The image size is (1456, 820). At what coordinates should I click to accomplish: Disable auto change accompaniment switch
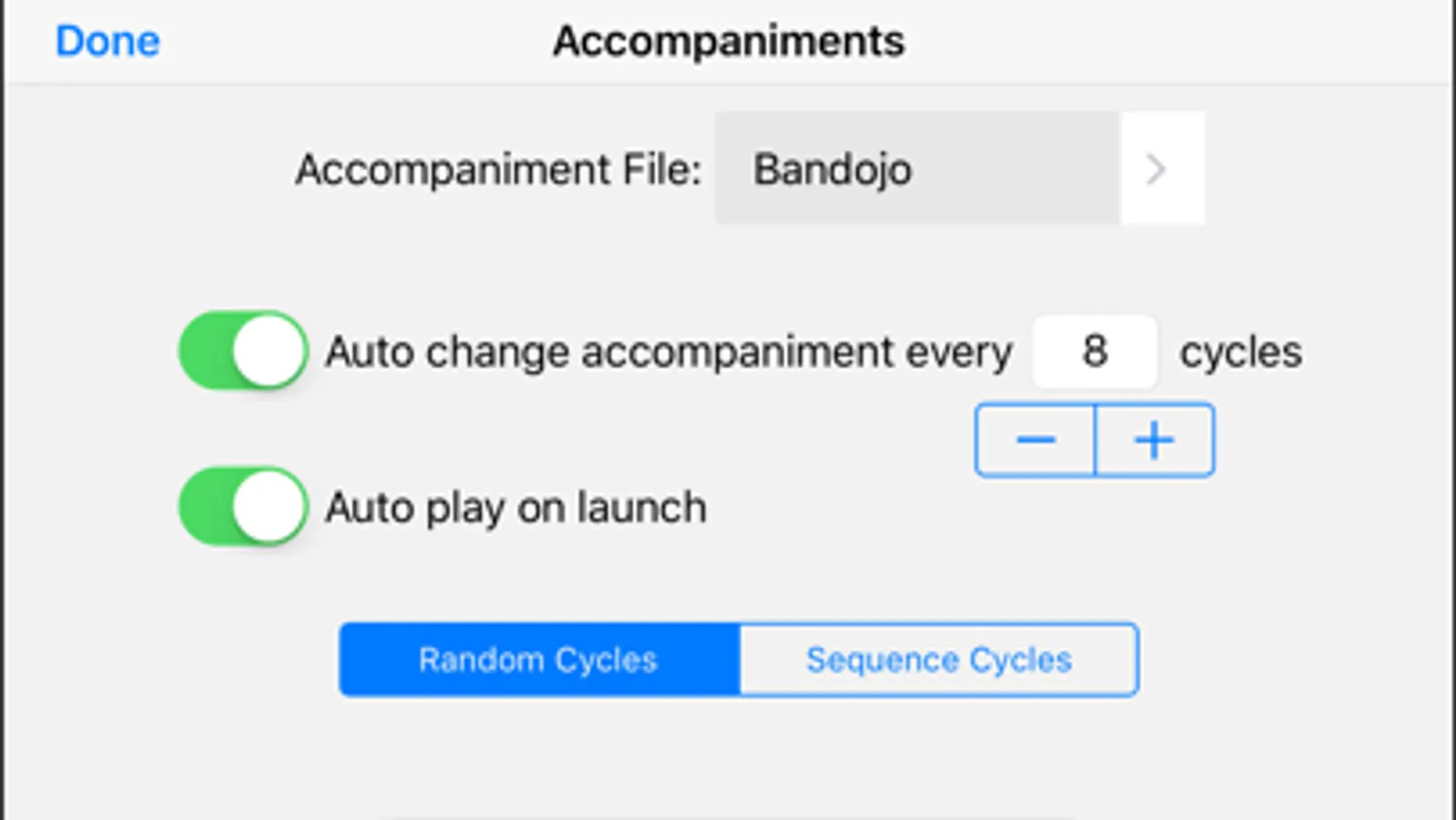click(x=243, y=352)
